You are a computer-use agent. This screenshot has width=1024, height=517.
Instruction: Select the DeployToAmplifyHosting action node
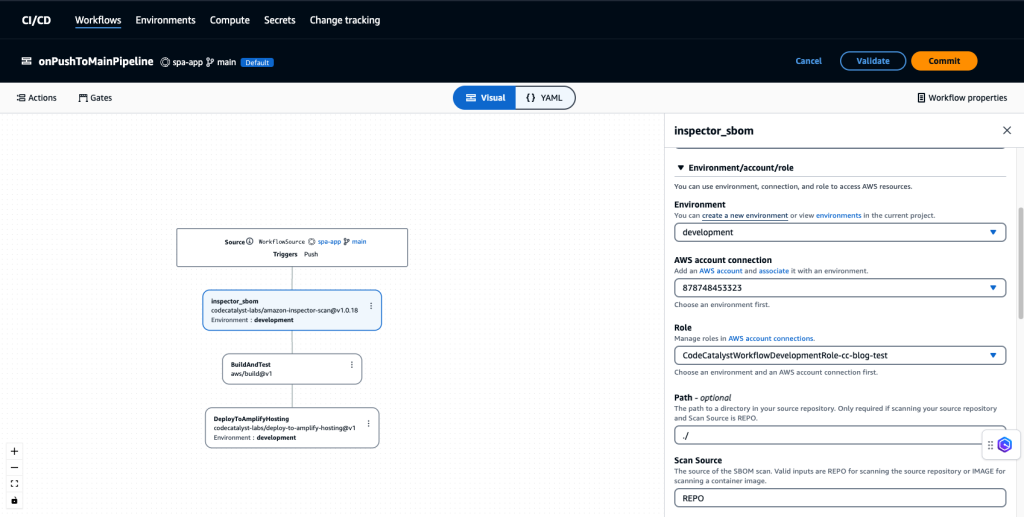coord(292,428)
